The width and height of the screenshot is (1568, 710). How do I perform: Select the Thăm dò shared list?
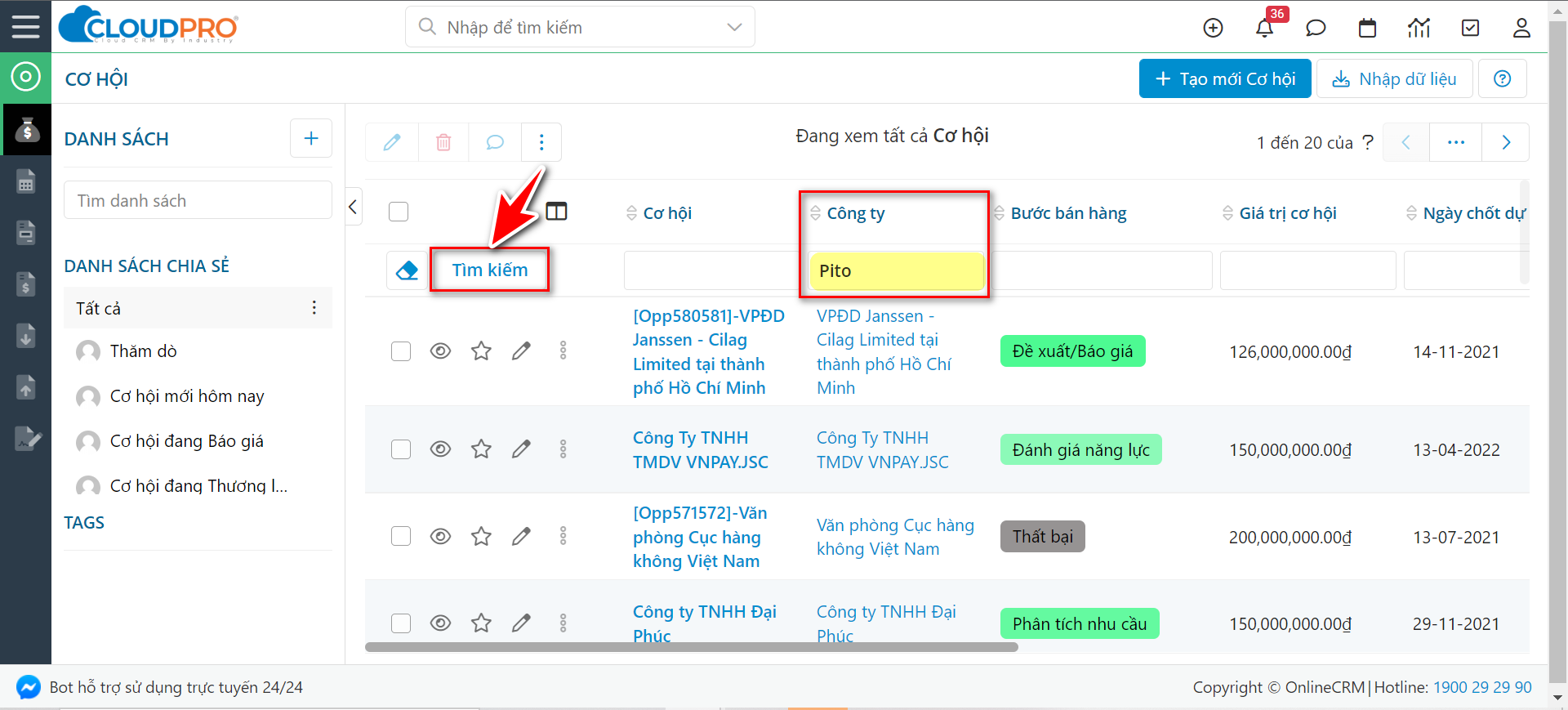(x=143, y=351)
